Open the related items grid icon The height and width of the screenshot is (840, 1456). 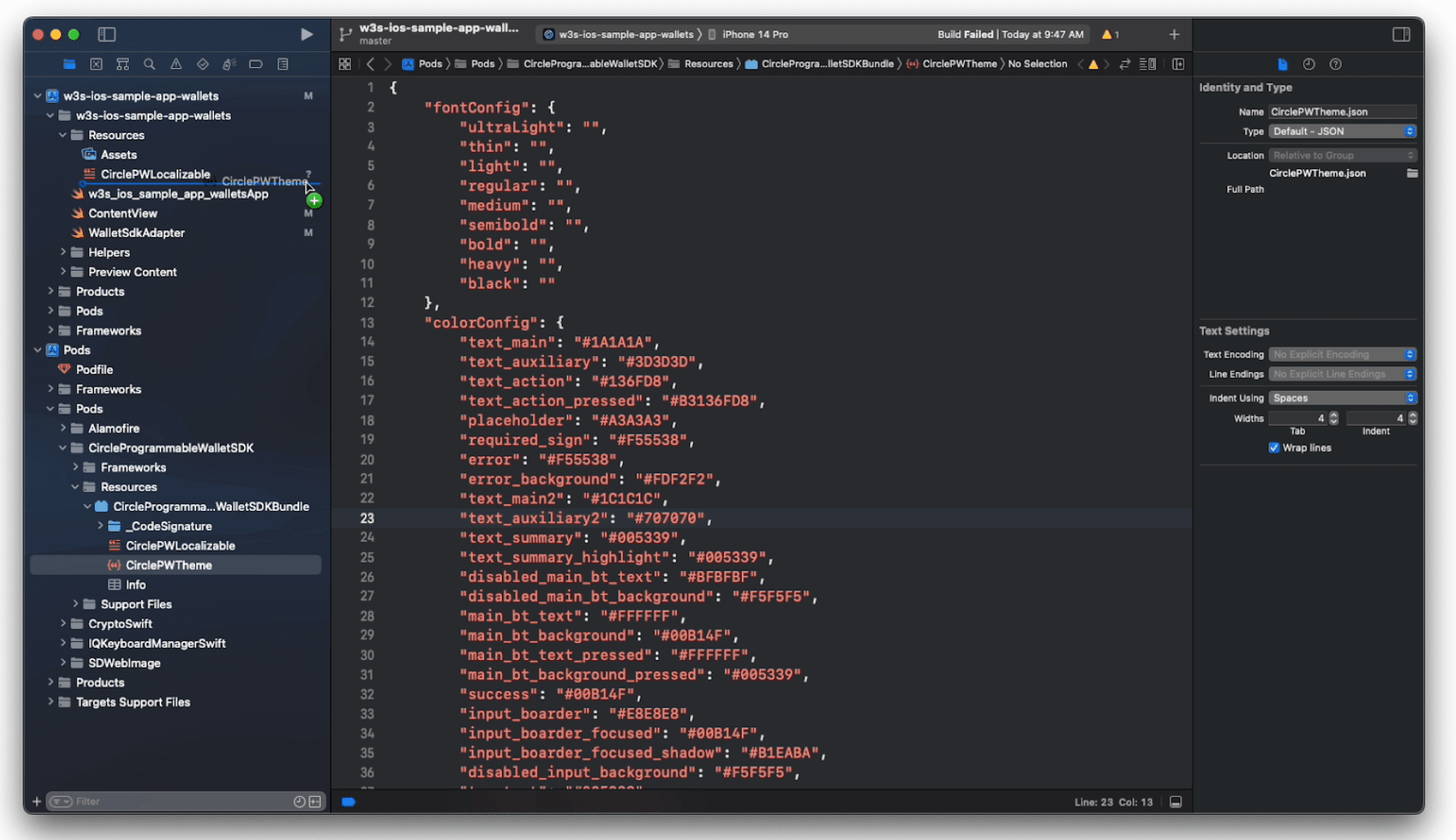tap(345, 64)
